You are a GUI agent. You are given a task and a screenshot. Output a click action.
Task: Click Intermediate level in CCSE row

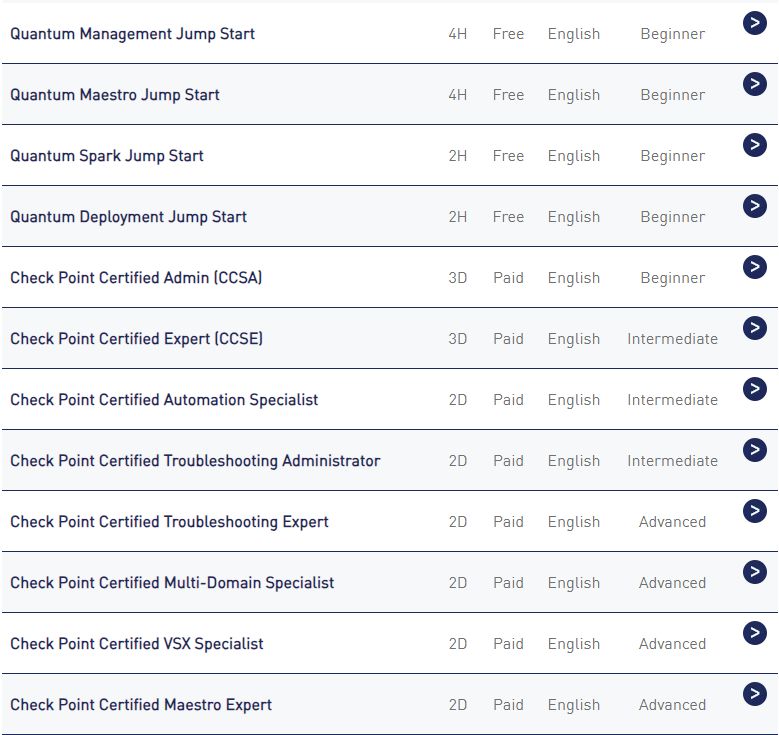(x=672, y=339)
